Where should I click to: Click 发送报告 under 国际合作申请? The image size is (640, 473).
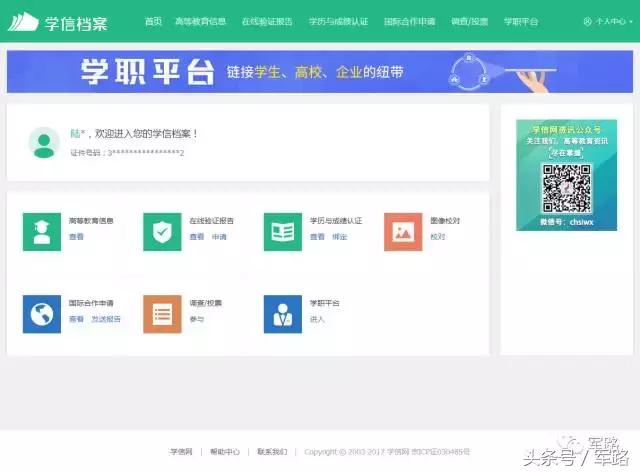click(x=106, y=319)
